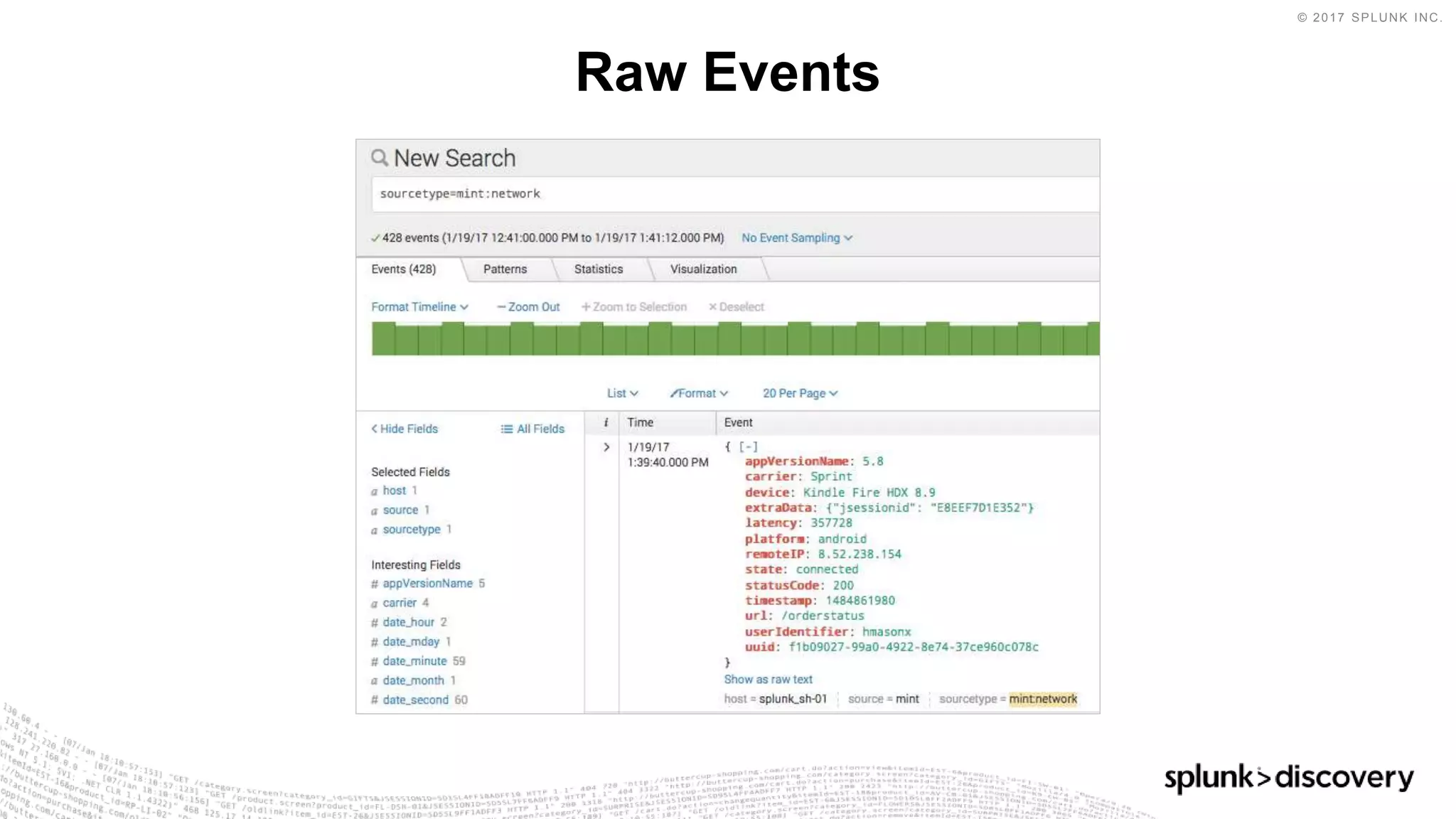Click the first green timeline bar
Image resolution: width=1456 pixels, height=819 pixels.
[x=383, y=338]
